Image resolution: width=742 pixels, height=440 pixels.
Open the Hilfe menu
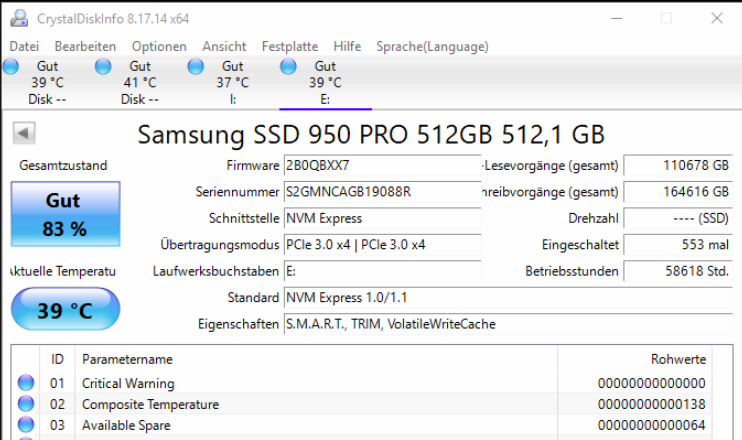coord(347,46)
